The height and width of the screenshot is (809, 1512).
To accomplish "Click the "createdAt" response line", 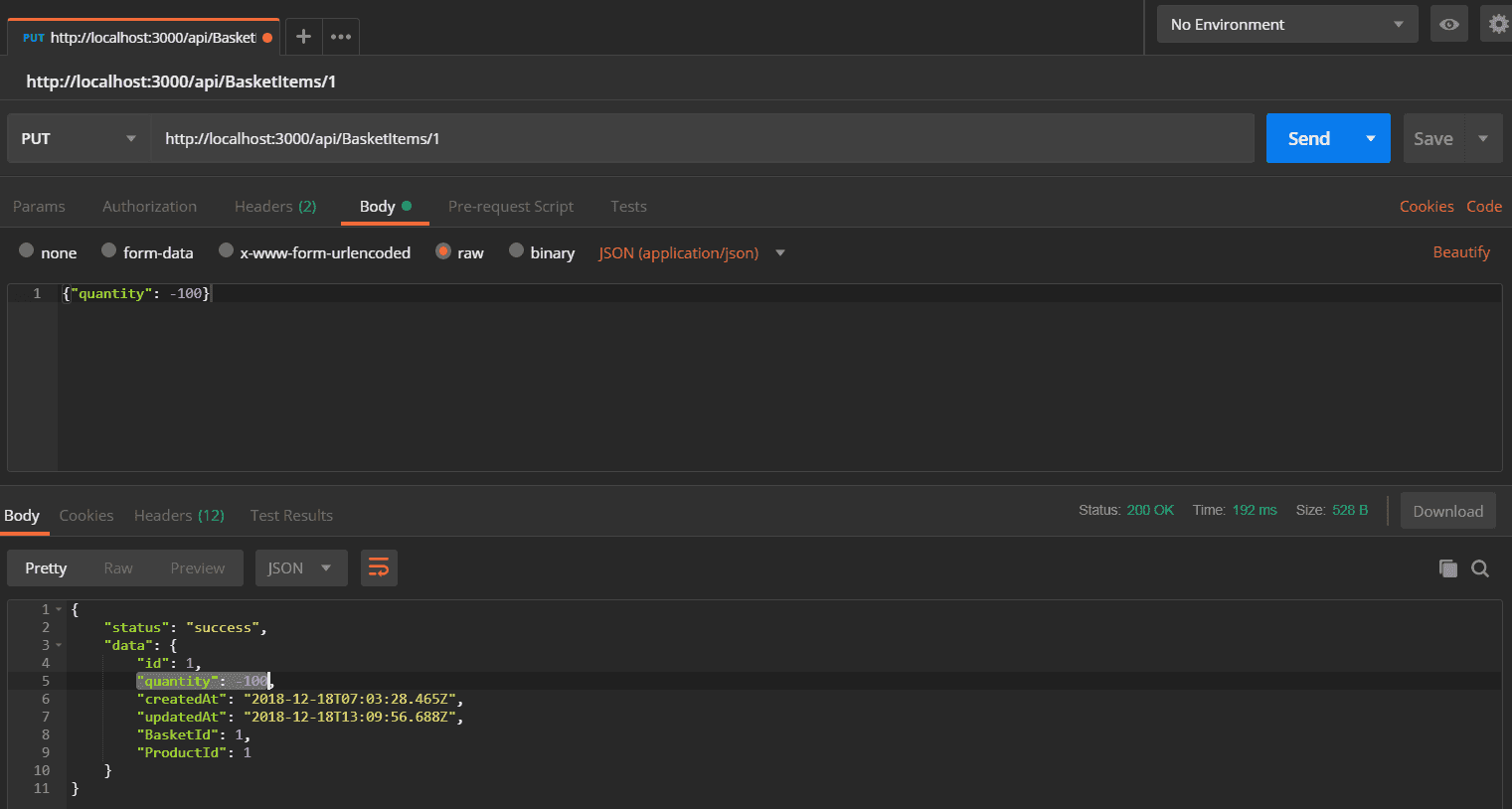I will (x=300, y=699).
